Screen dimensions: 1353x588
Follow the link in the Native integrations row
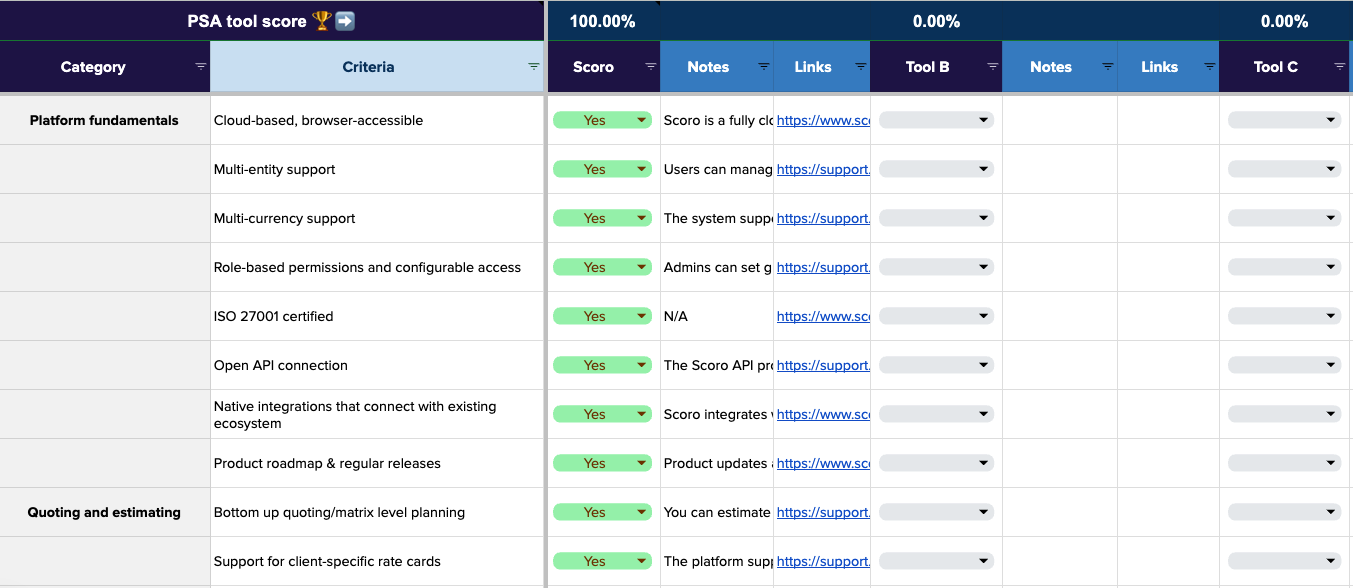(x=823, y=414)
